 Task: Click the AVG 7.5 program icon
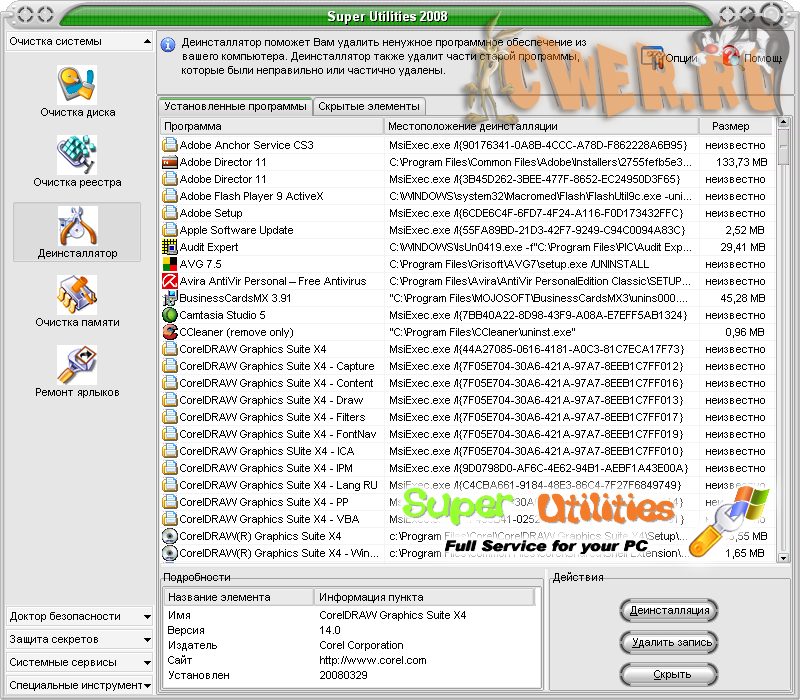[170, 264]
